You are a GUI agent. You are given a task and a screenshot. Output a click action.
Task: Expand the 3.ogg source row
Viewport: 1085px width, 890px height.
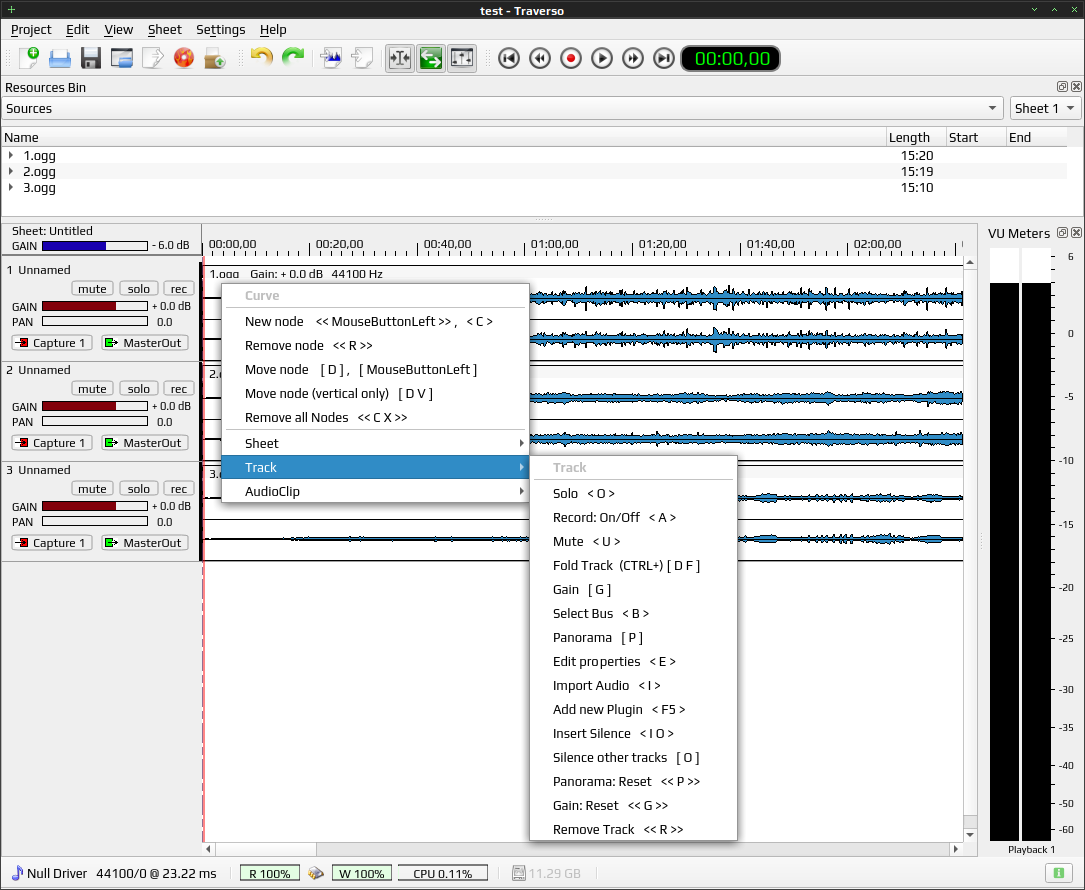click(x=10, y=188)
